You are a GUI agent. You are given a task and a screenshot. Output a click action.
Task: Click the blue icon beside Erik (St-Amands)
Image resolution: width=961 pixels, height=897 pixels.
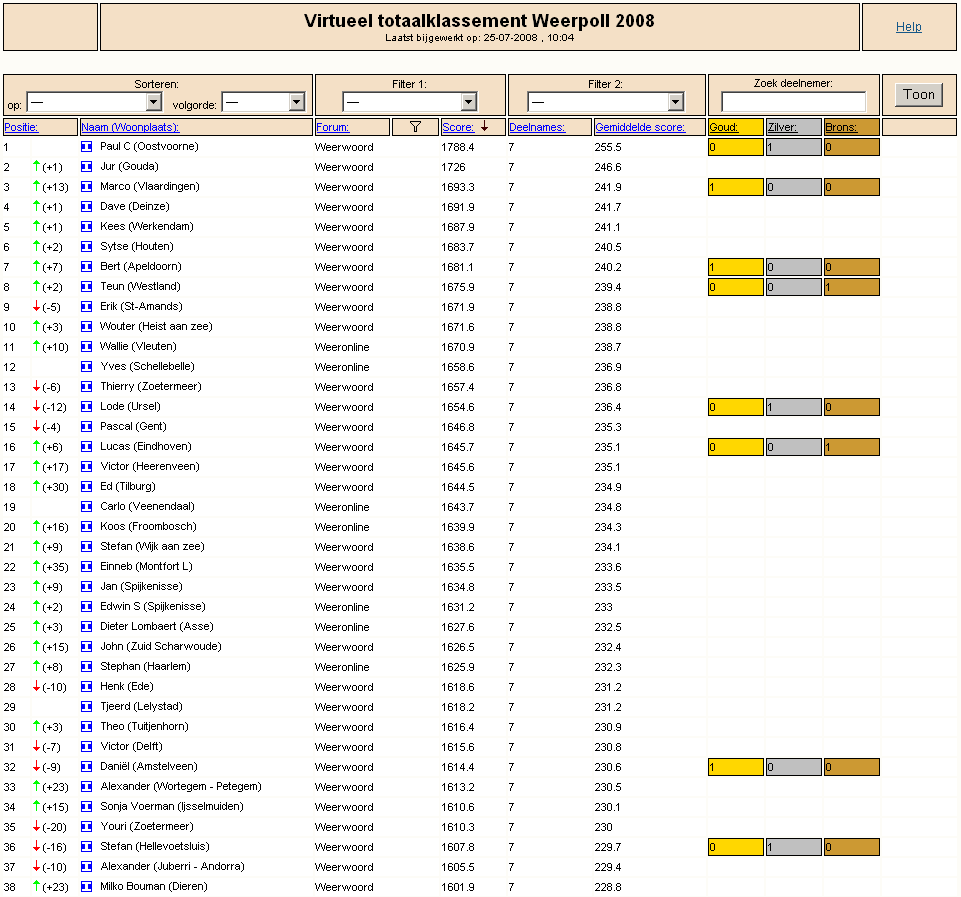click(x=86, y=306)
